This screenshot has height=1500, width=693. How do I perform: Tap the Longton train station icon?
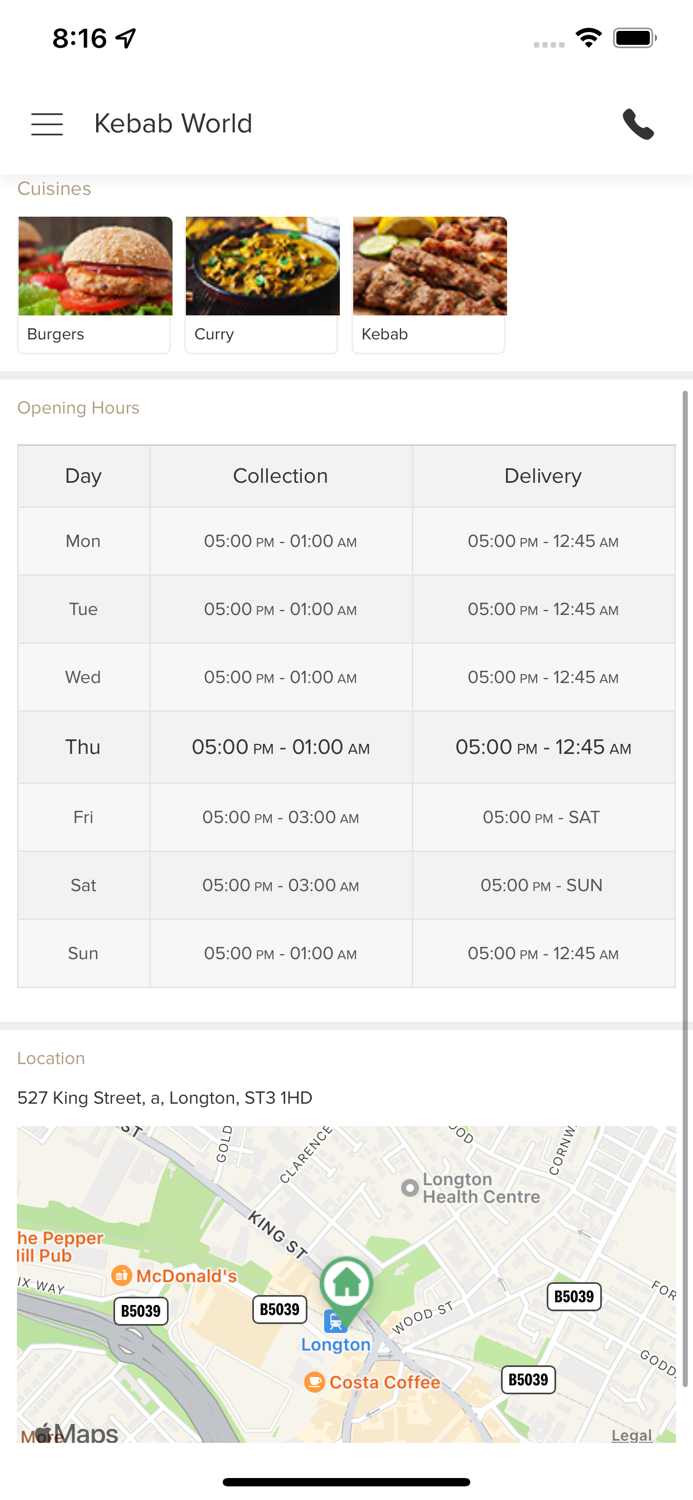tap(336, 1322)
